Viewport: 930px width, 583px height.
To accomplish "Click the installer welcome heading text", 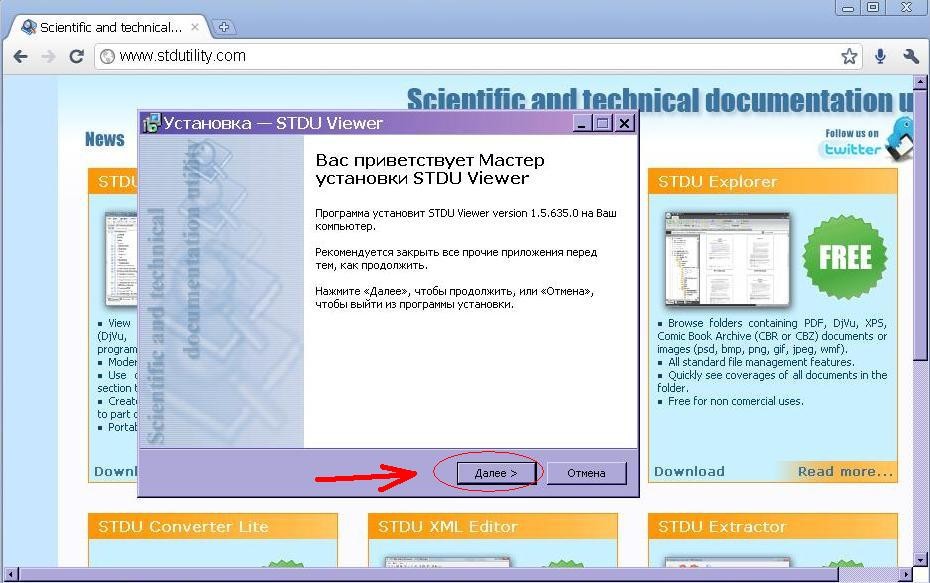I will [430, 169].
